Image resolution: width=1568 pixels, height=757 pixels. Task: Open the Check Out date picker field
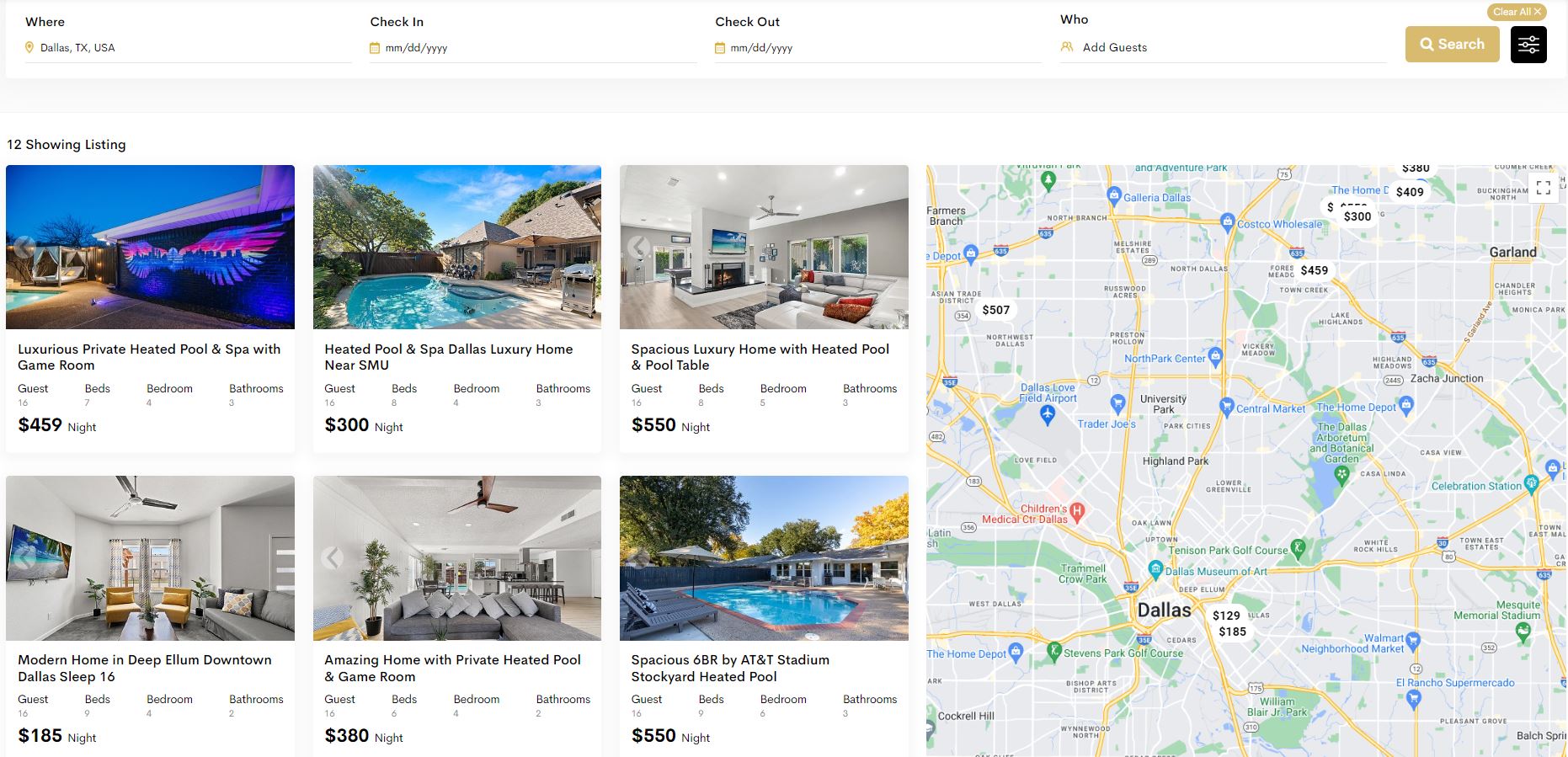878,48
